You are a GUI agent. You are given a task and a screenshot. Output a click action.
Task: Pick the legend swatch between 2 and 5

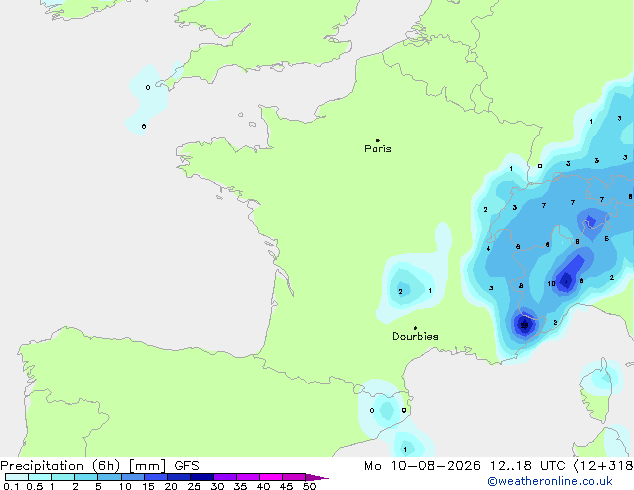[86, 477]
